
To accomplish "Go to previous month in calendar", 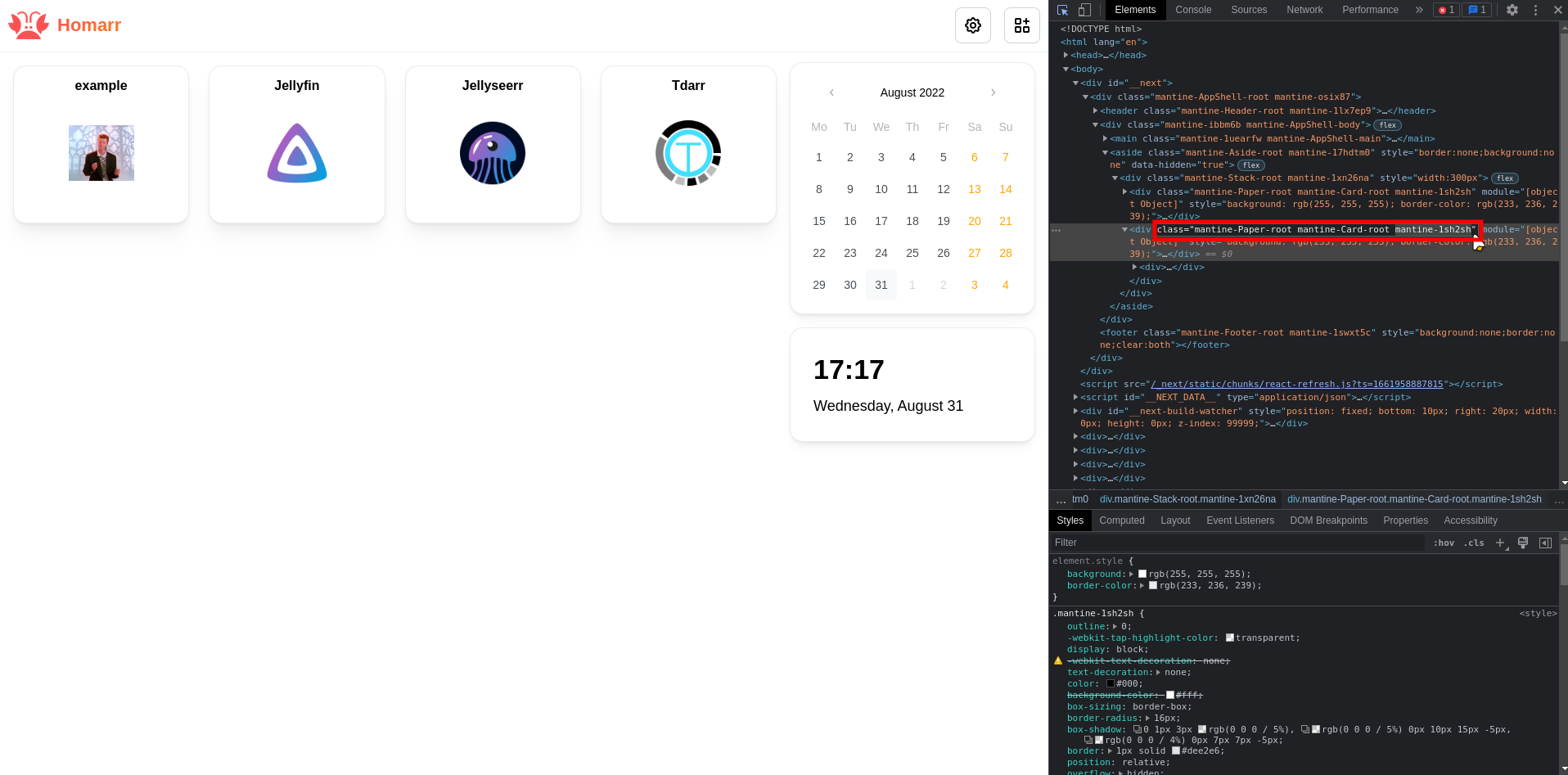I will click(831, 92).
